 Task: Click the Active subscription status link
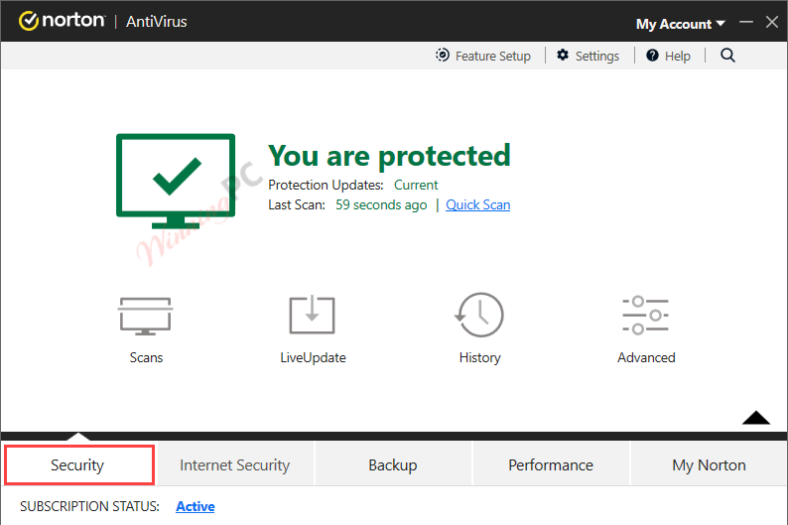click(195, 506)
